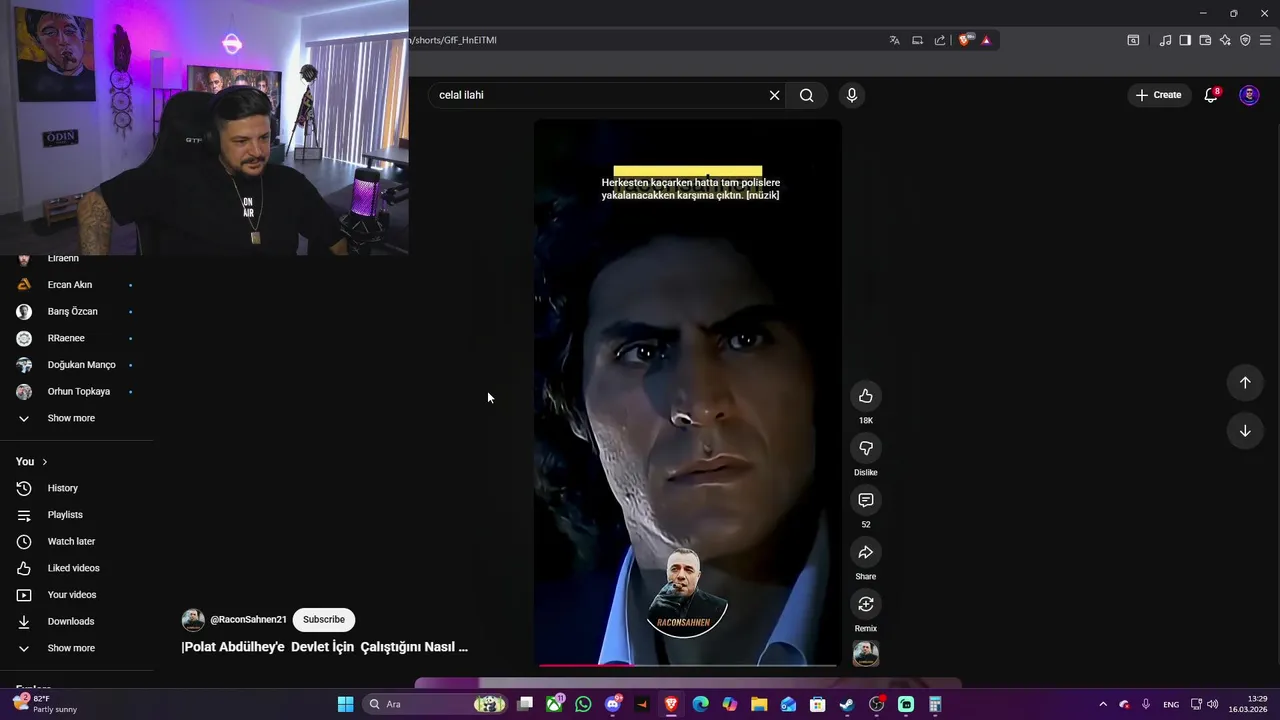The width and height of the screenshot is (1280, 720).
Task: Switch input language via ENG indicator
Action: pyautogui.click(x=1171, y=704)
